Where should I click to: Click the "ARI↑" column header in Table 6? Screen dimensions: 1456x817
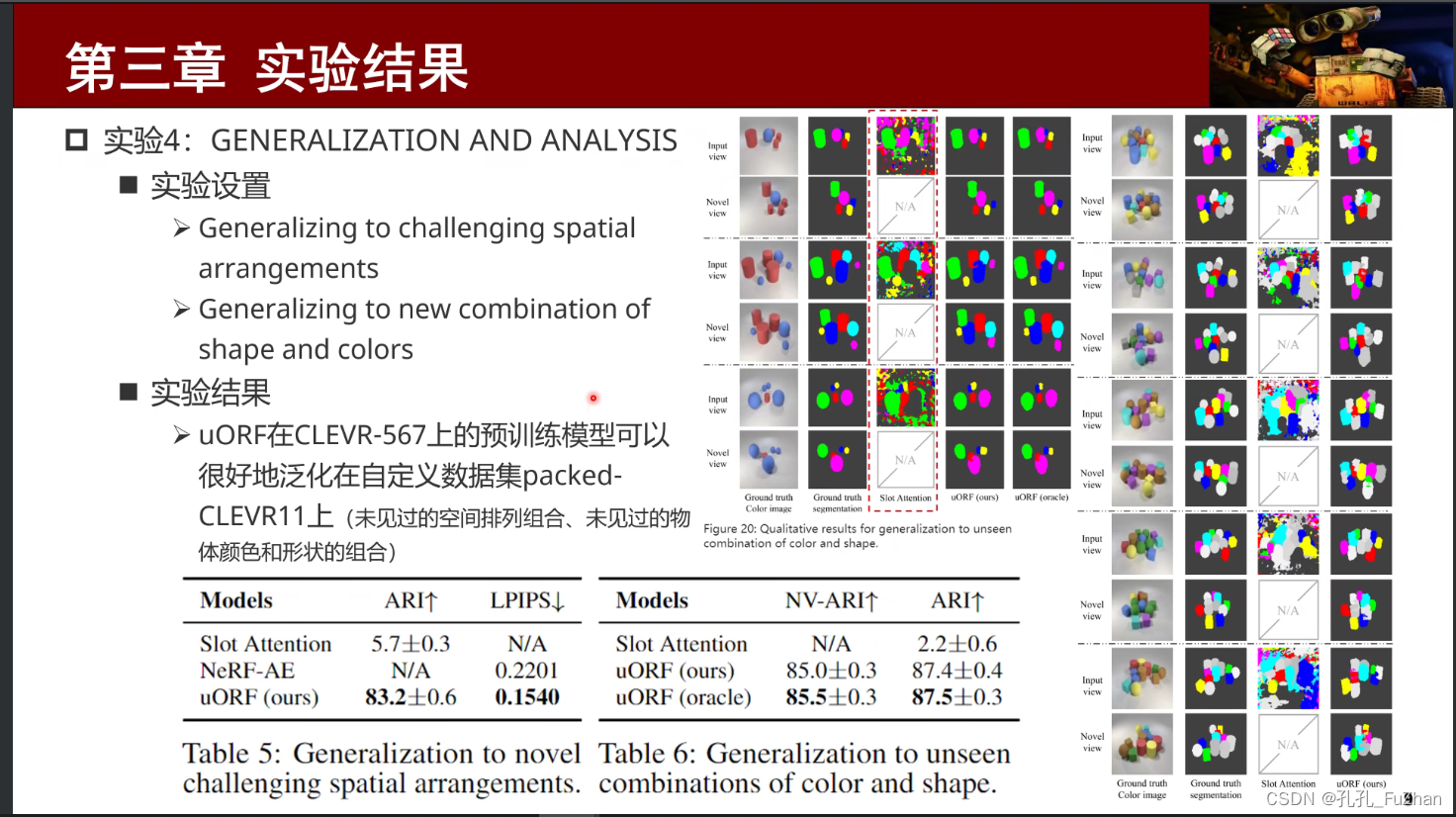click(956, 600)
